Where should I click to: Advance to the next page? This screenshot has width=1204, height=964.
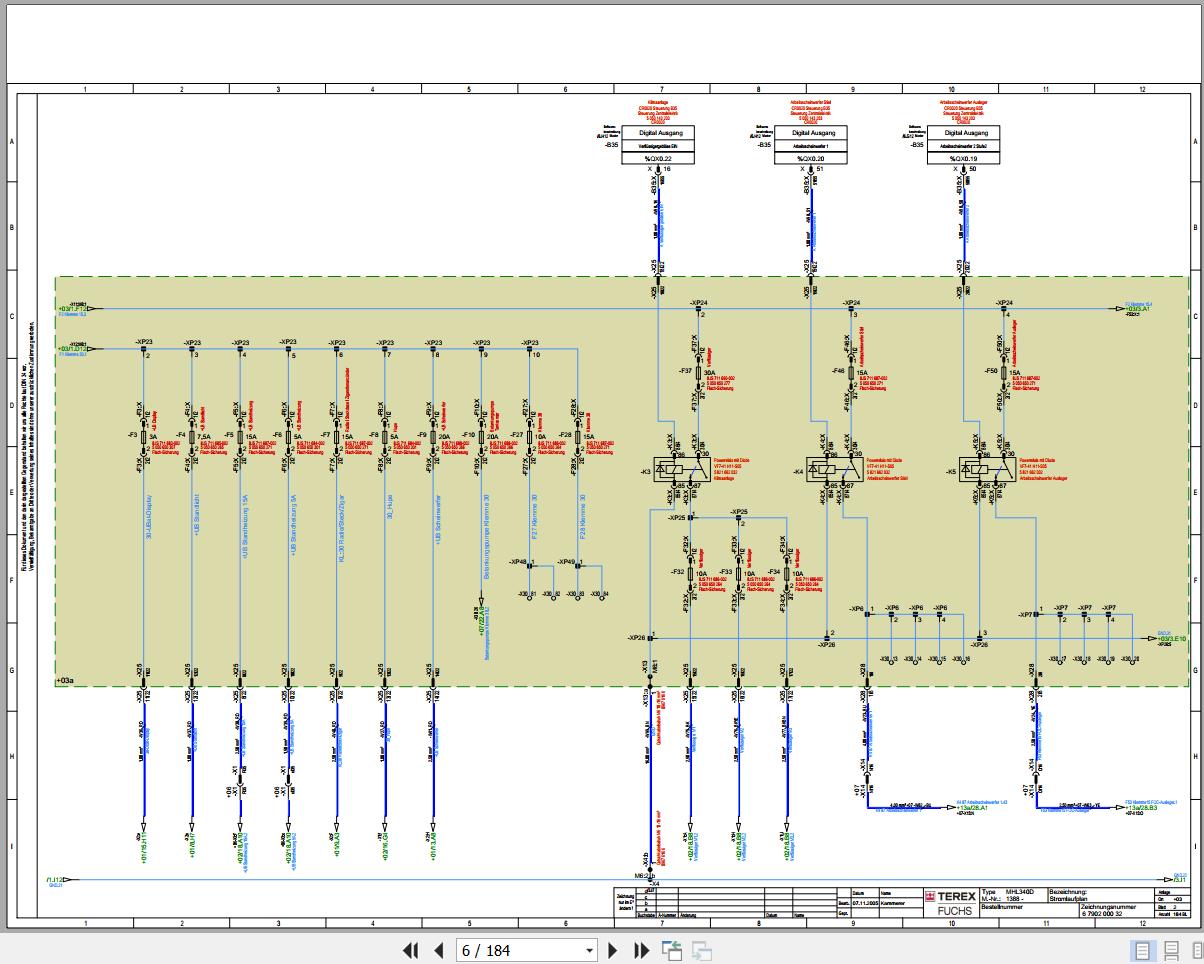tap(613, 950)
